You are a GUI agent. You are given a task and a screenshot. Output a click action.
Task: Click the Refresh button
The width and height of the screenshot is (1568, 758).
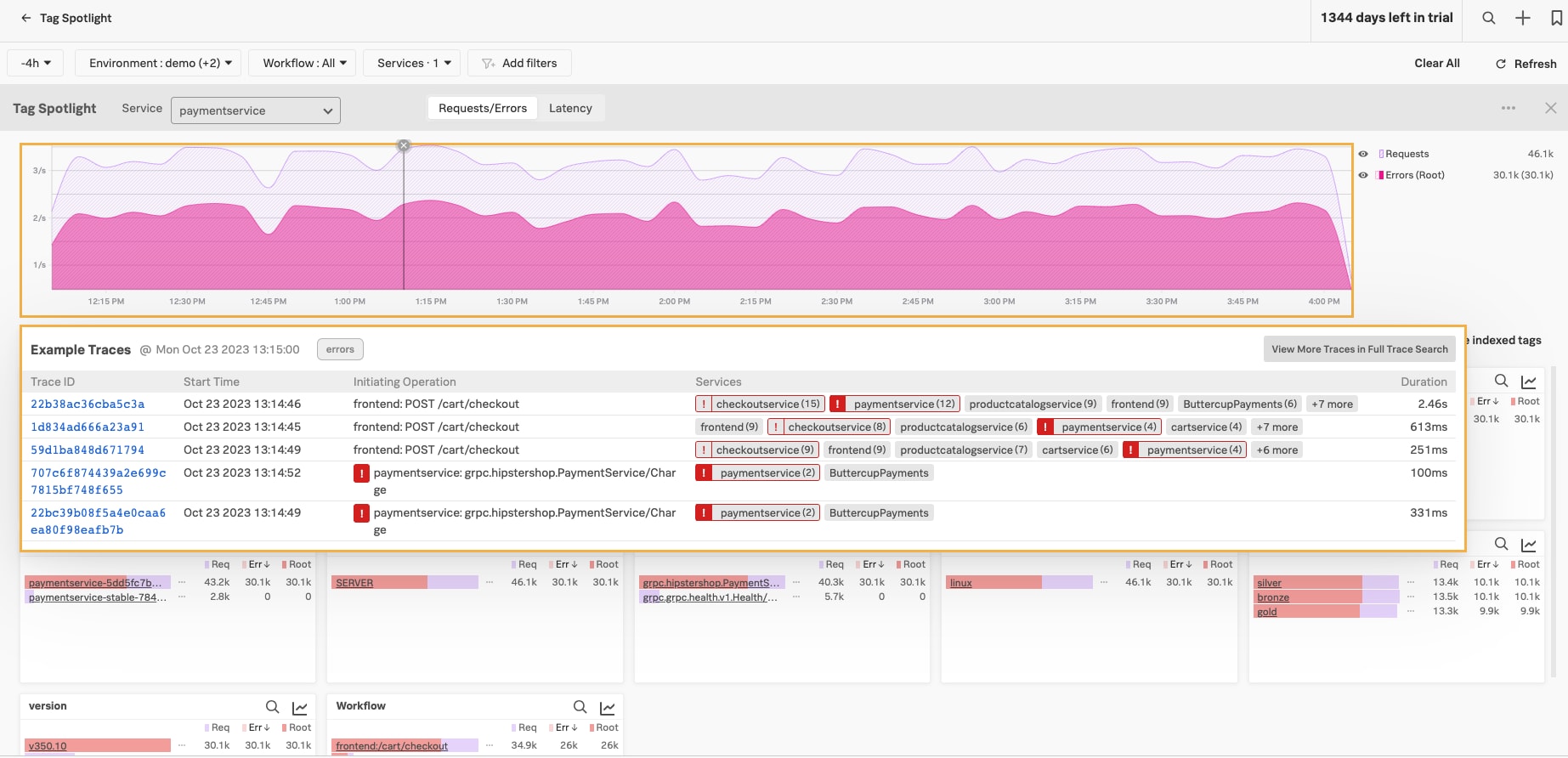click(1526, 64)
